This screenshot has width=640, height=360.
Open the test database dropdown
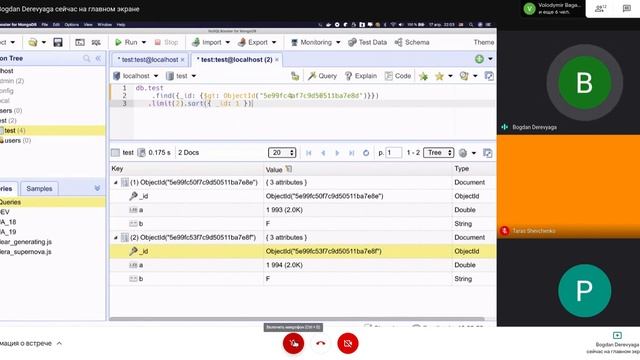coord(182,76)
